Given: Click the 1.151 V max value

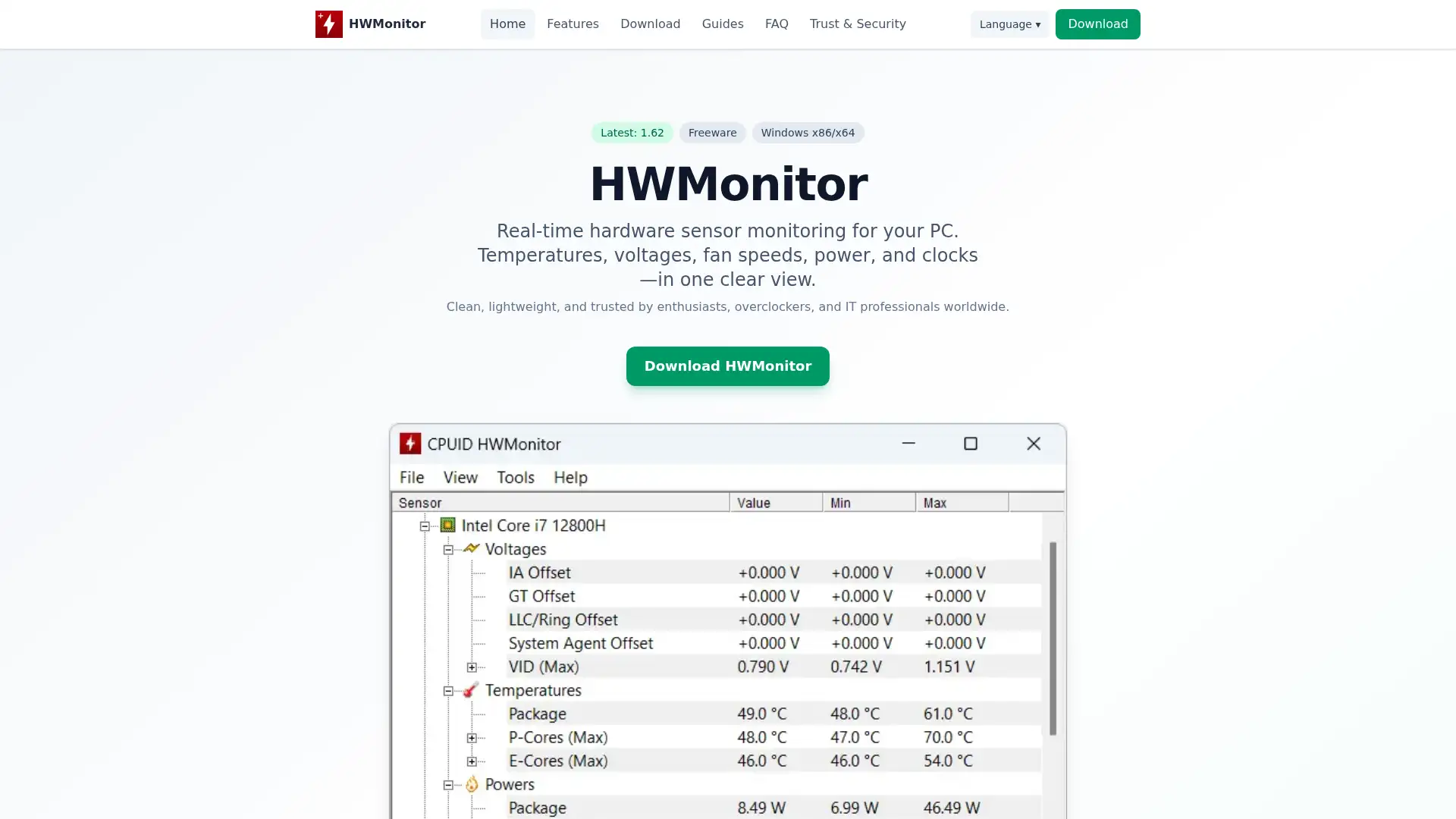Looking at the screenshot, I should pos(949,667).
